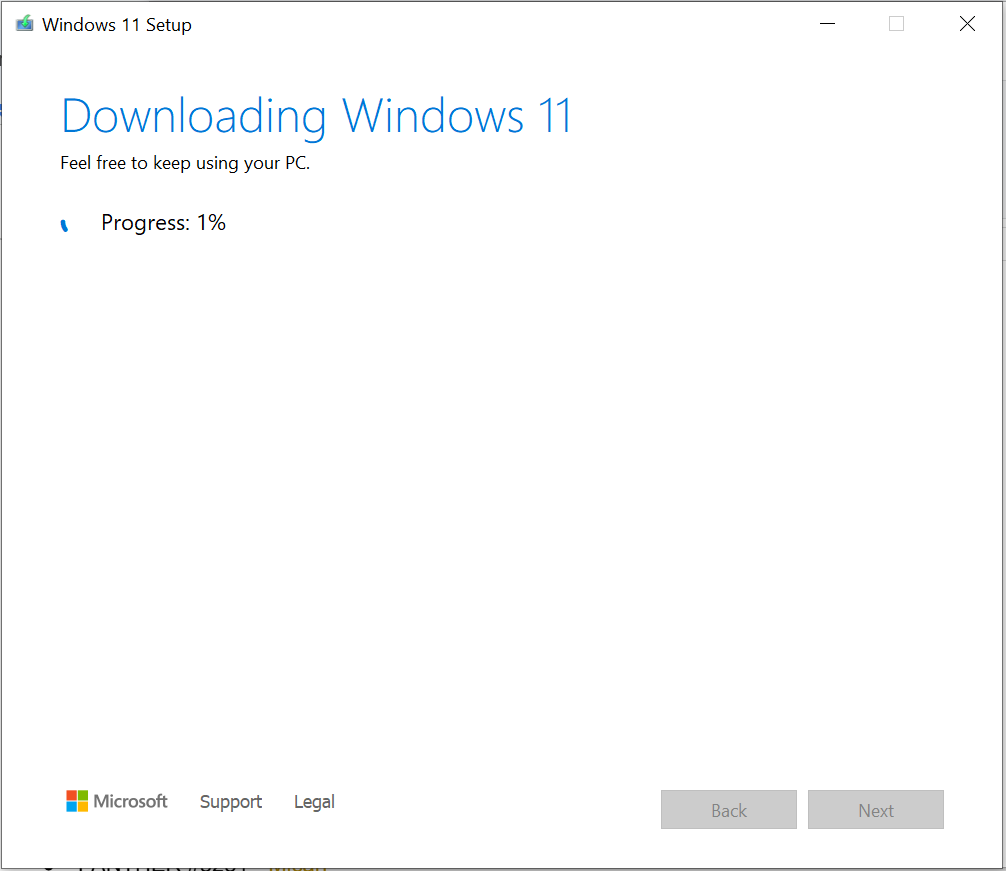The width and height of the screenshot is (1006, 871).
Task: Click the greyed-out maximize button
Action: tap(896, 24)
